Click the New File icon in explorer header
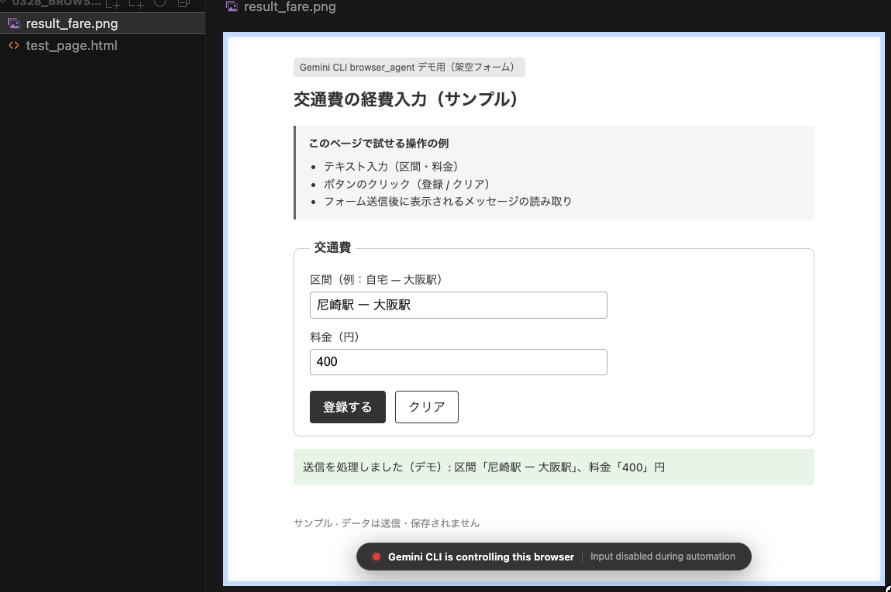This screenshot has height=592, width=891. (114, 4)
